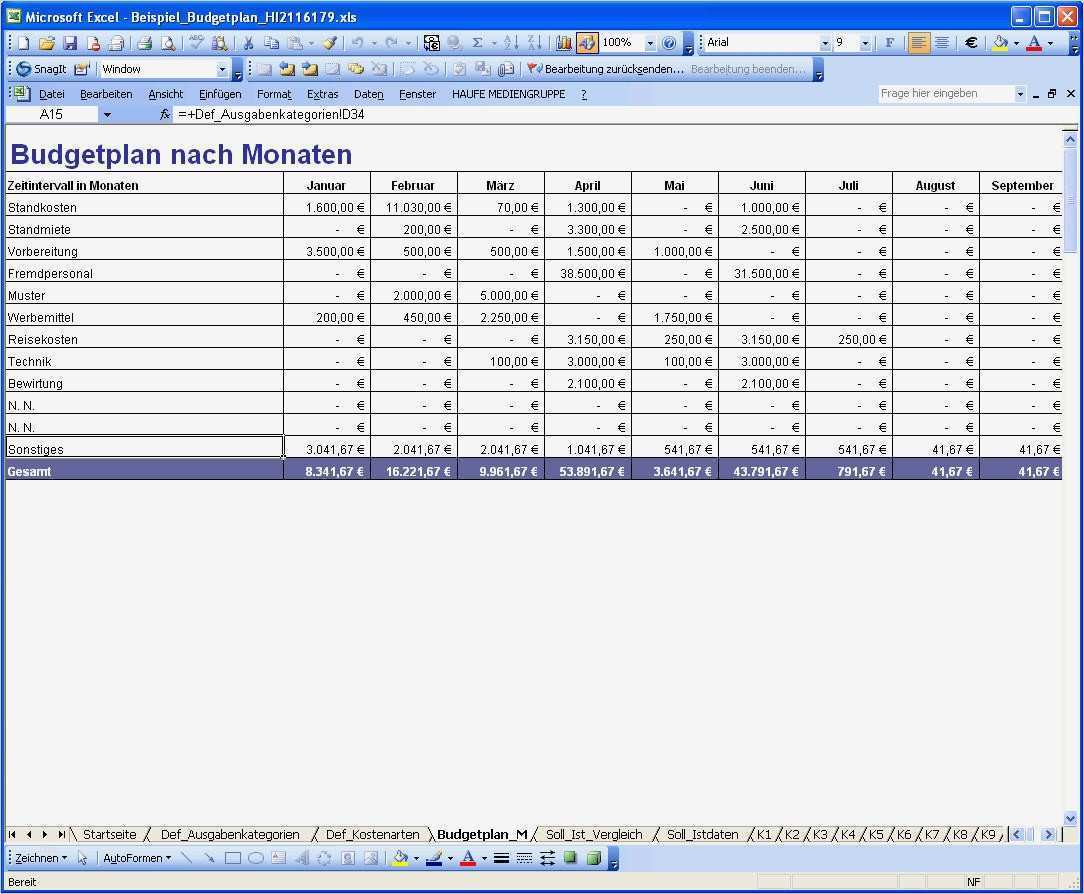The height and width of the screenshot is (894, 1084).
Task: Click the Open file folder icon
Action: (x=47, y=43)
